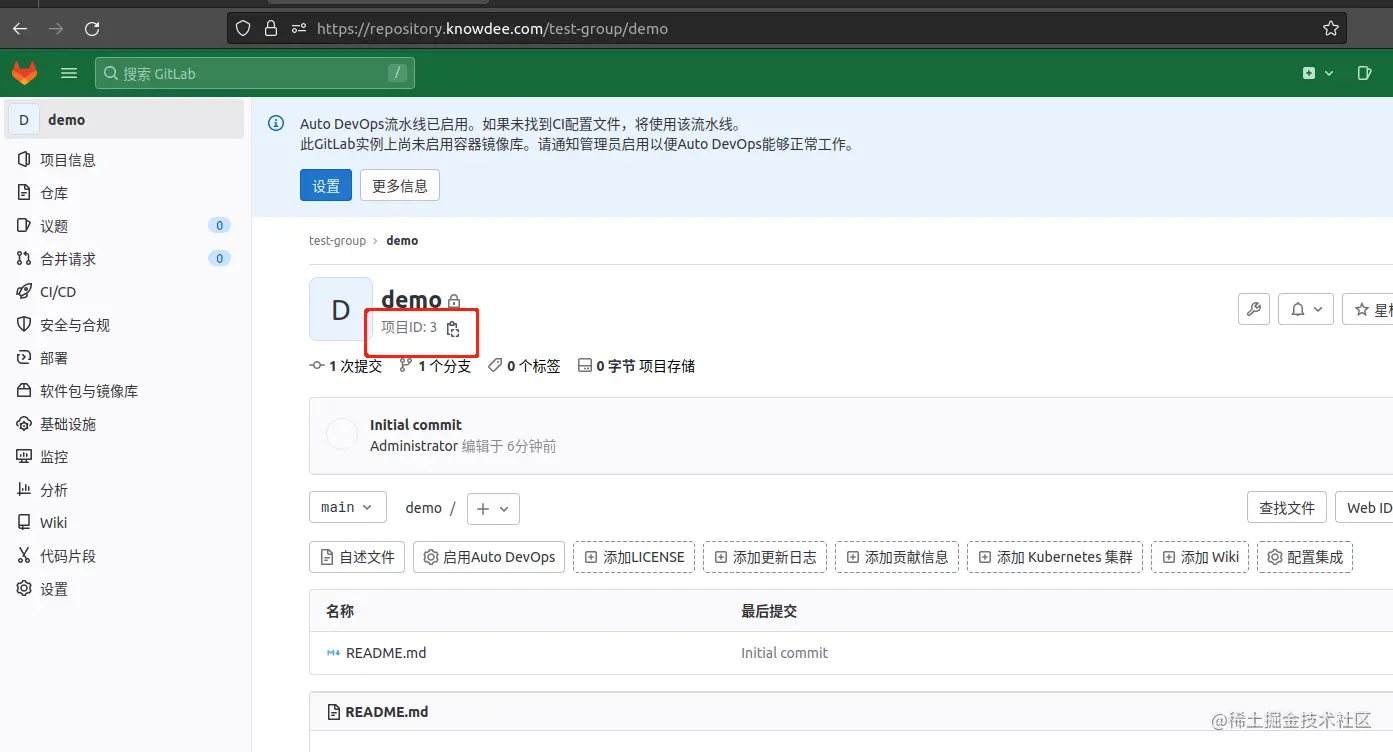This screenshot has height=752, width=1393.
Task: Open 设置 in the sidebar
Action: point(125,589)
